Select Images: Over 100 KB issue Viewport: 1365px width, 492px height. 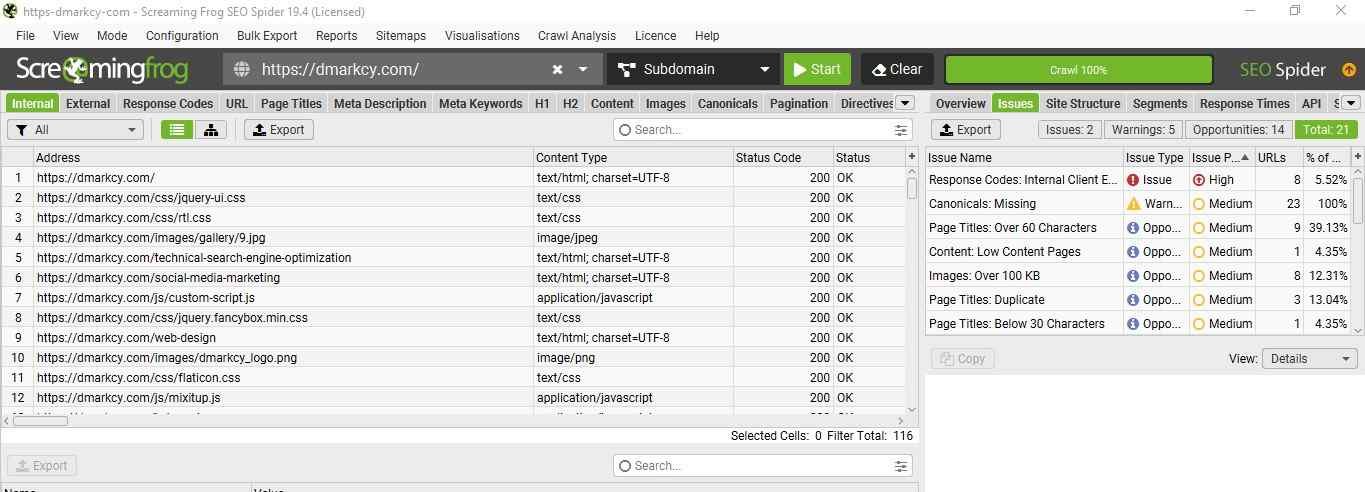tap(1138, 276)
